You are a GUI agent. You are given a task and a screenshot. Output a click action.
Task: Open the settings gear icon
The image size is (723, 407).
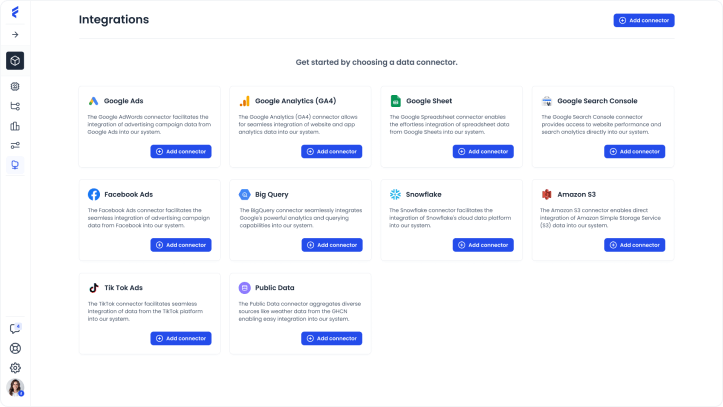coord(15,368)
